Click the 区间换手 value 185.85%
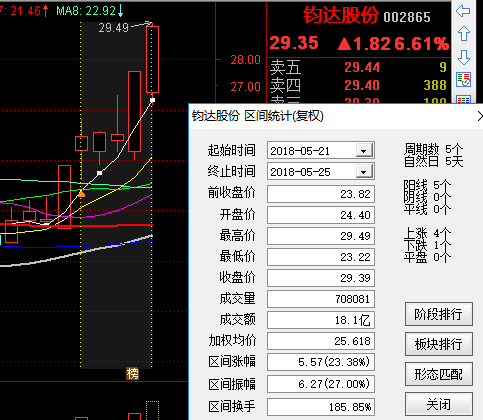 (x=321, y=407)
